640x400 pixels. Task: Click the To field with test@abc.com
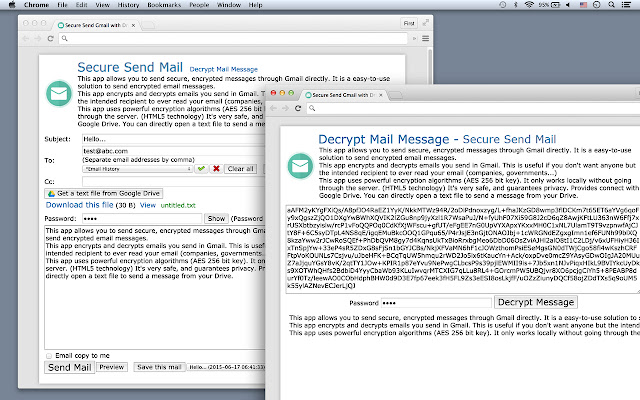[173, 151]
